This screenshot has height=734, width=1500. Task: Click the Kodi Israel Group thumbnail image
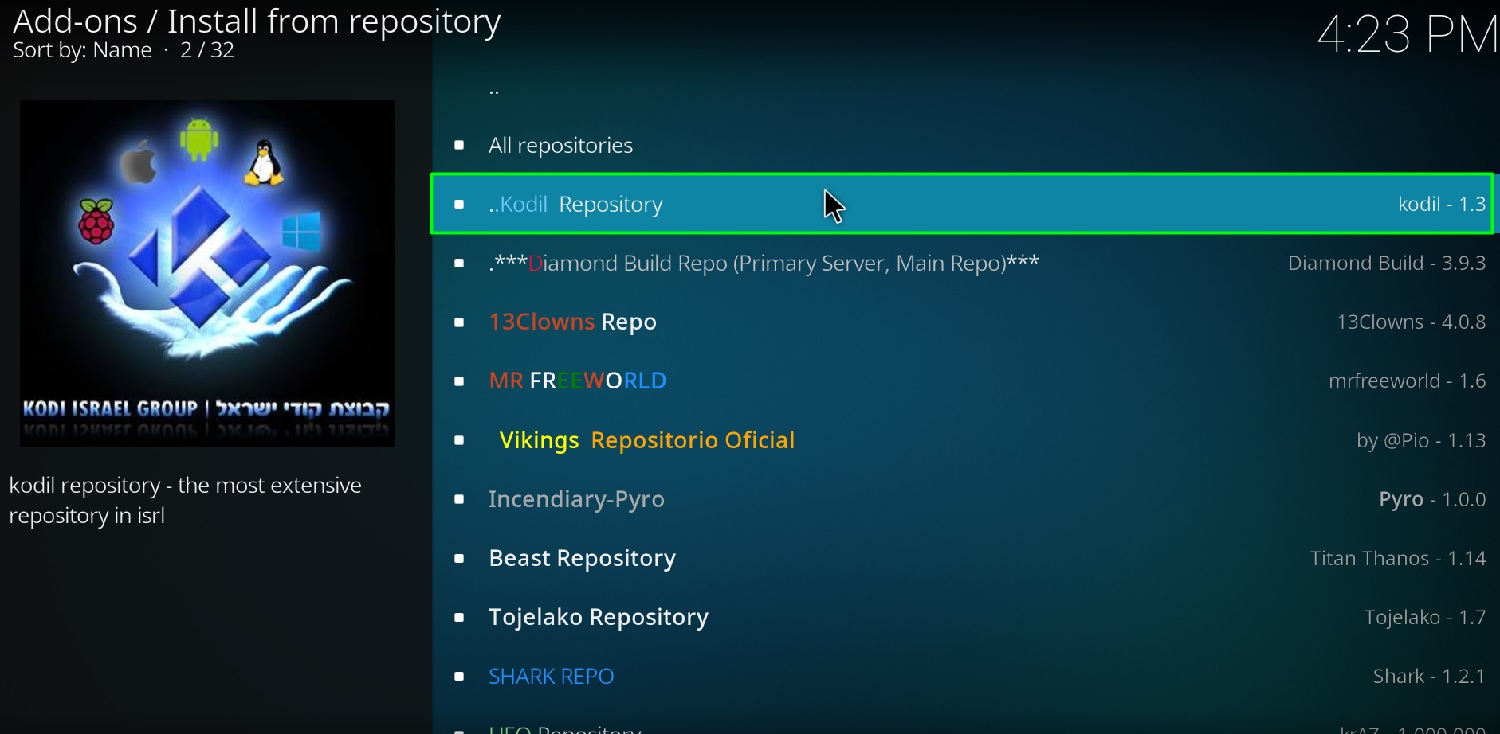[207, 273]
